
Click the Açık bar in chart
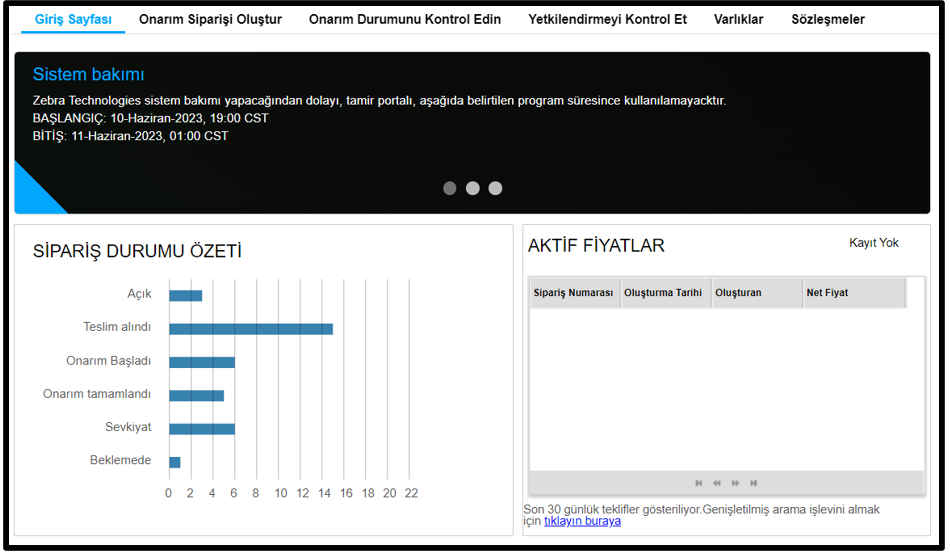[x=185, y=296]
